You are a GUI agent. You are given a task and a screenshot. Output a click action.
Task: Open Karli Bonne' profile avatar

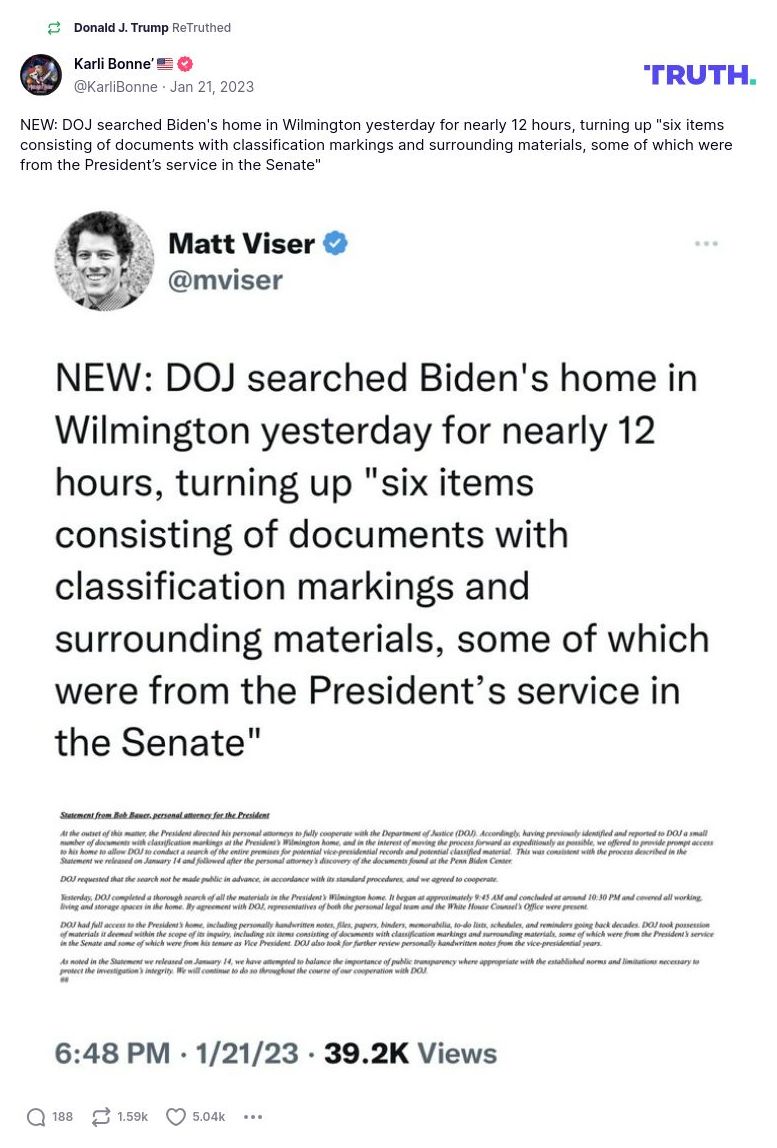[x=41, y=75]
